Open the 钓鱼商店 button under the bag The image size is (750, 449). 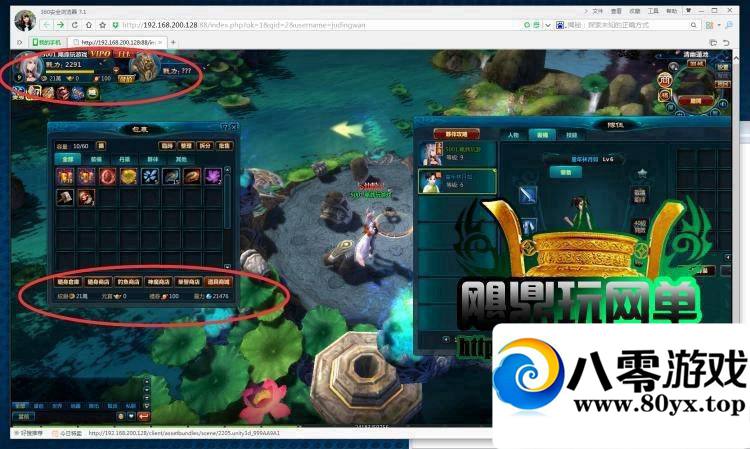click(x=128, y=282)
